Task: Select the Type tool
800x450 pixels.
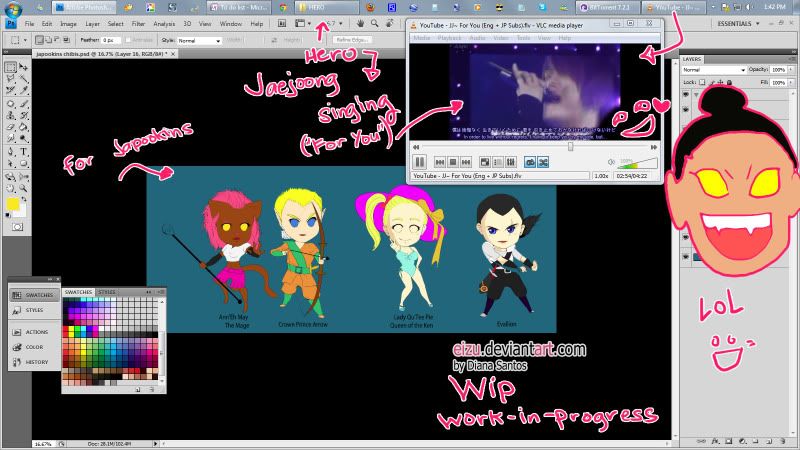Action: click(23, 152)
